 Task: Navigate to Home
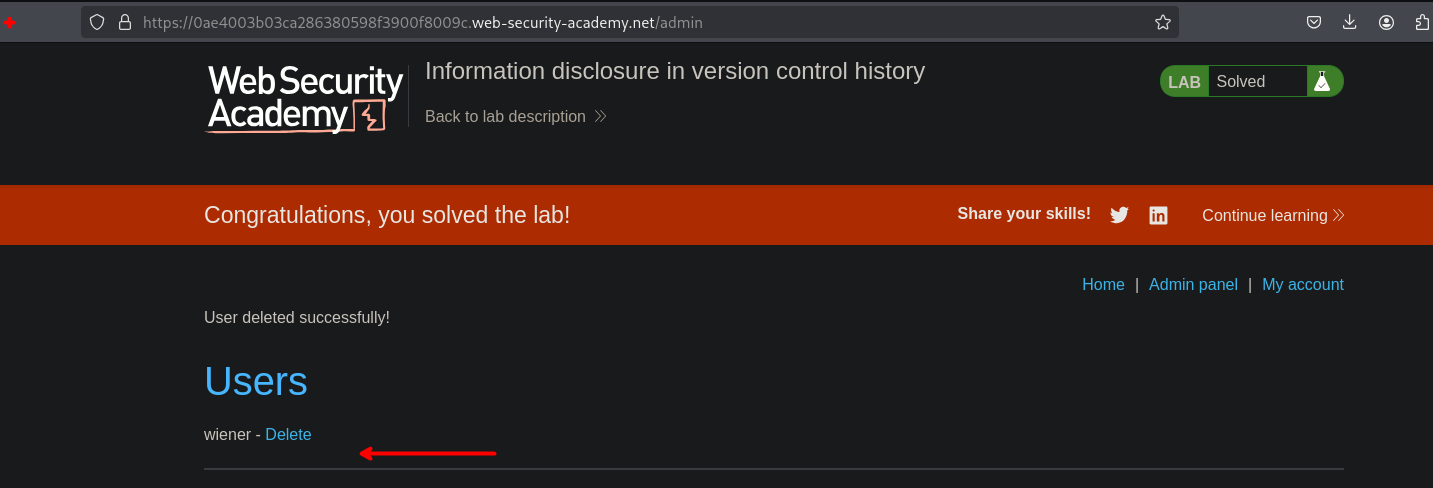(1103, 285)
